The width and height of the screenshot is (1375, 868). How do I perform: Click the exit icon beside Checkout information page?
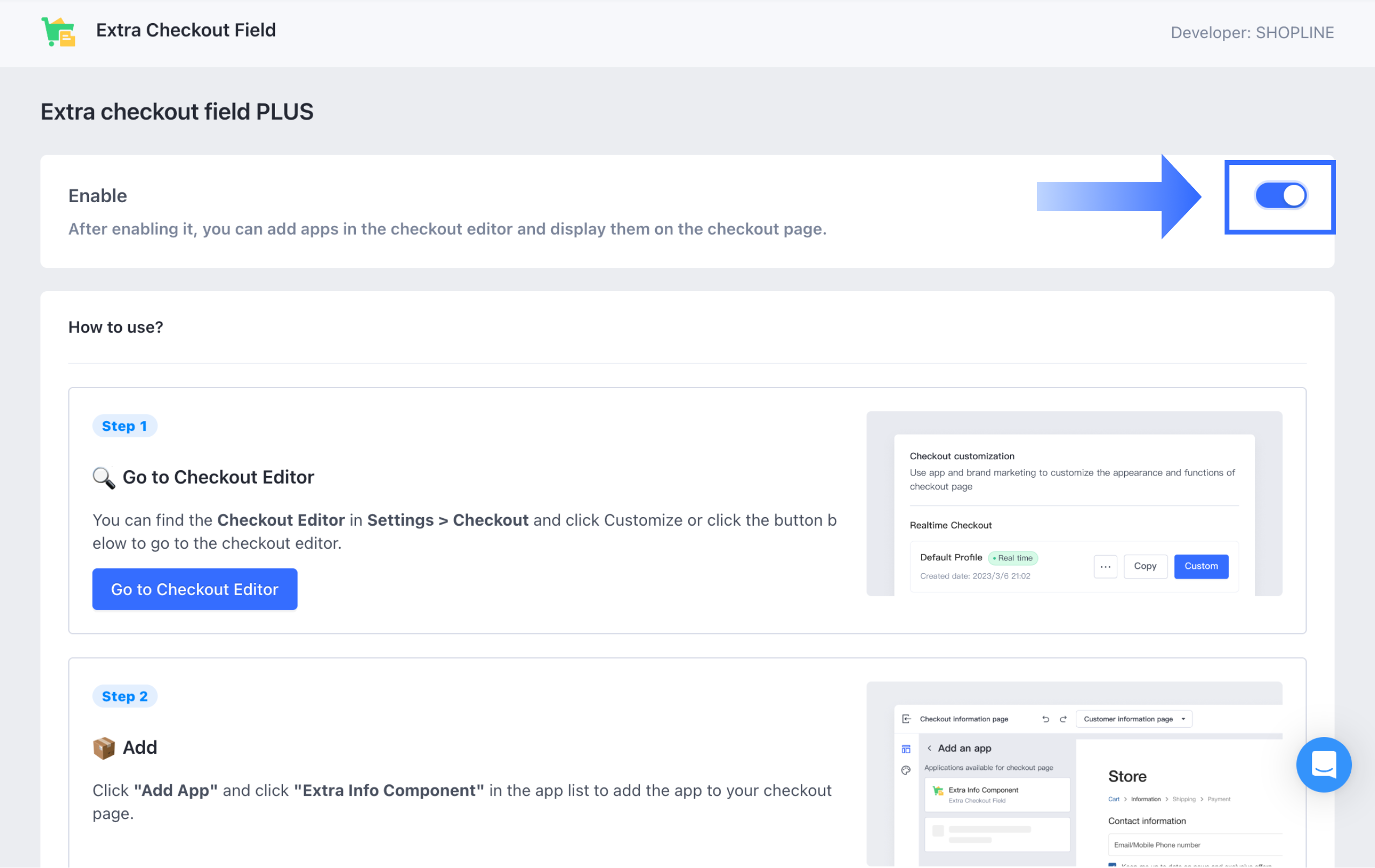(906, 719)
